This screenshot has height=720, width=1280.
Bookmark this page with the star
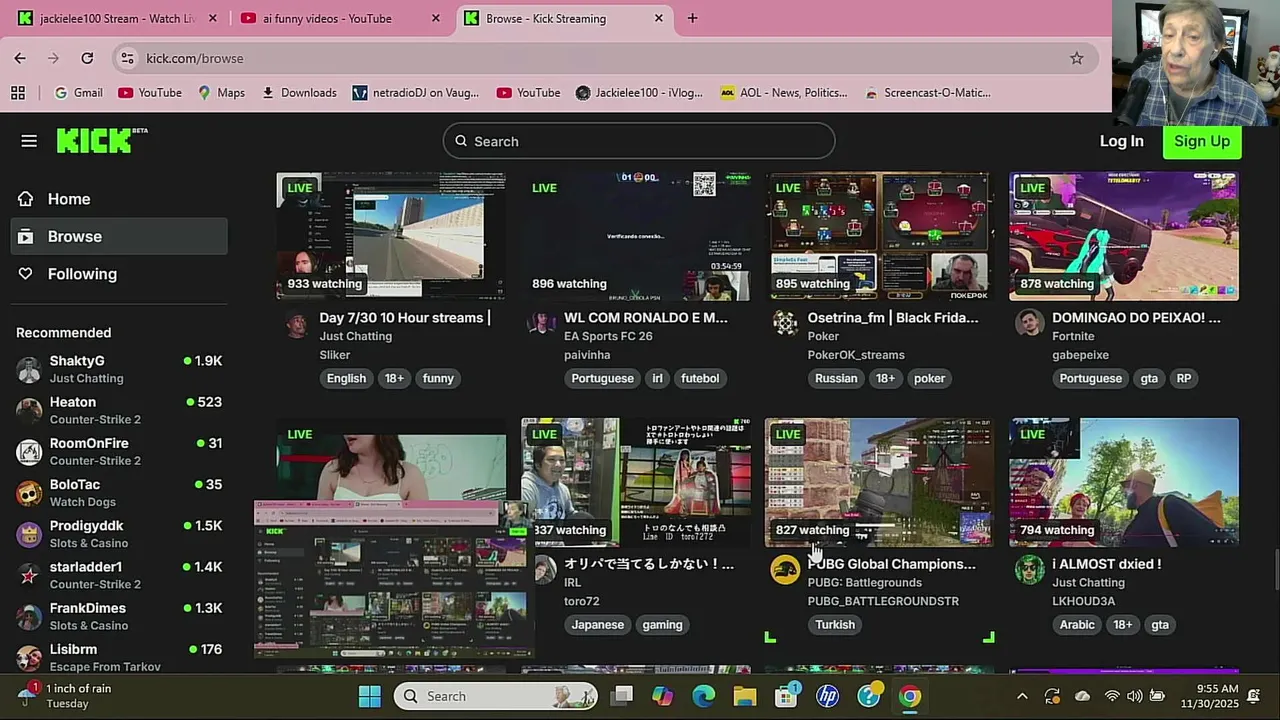[x=1076, y=58]
